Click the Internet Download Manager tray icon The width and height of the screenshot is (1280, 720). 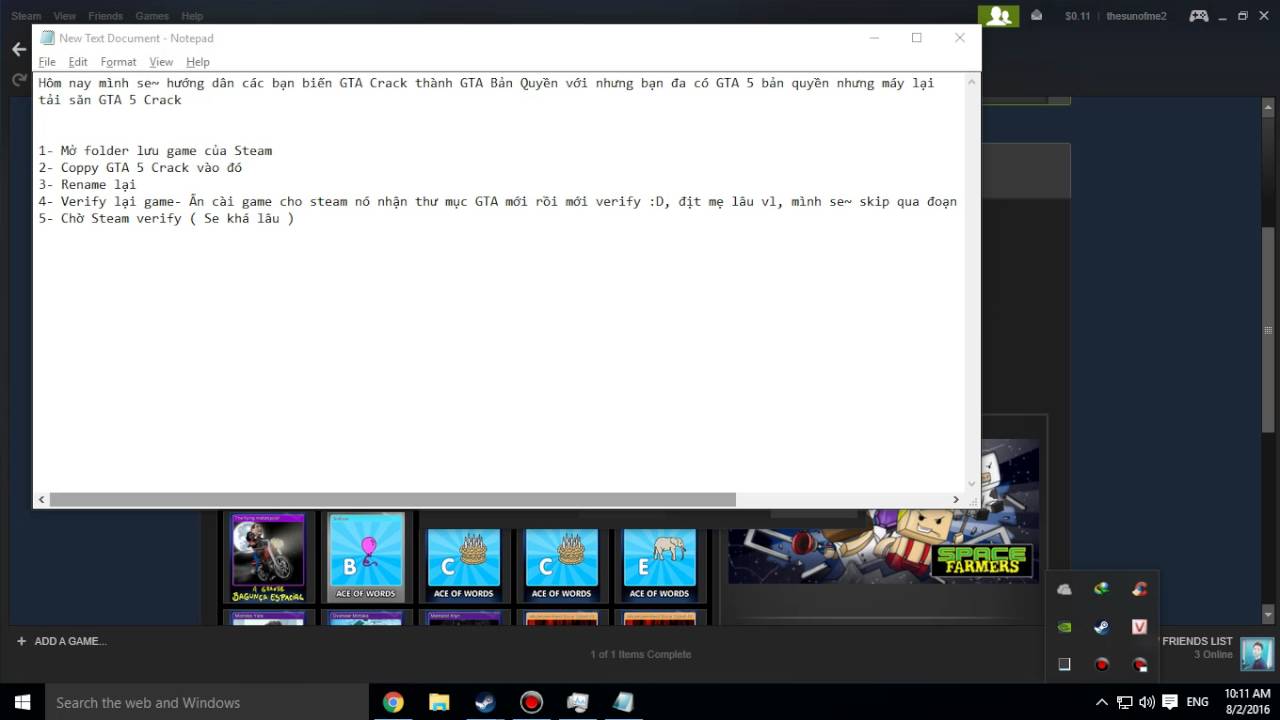(1101, 590)
